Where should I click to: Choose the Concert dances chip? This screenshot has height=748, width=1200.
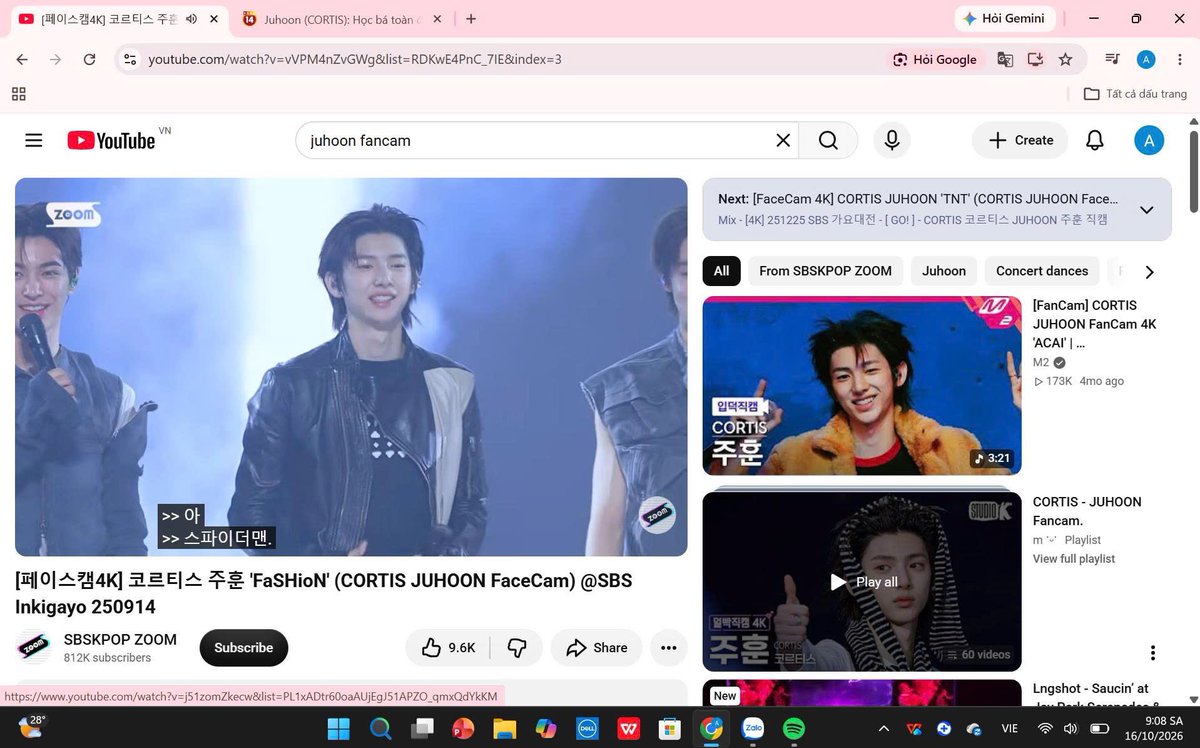pyautogui.click(x=1042, y=271)
